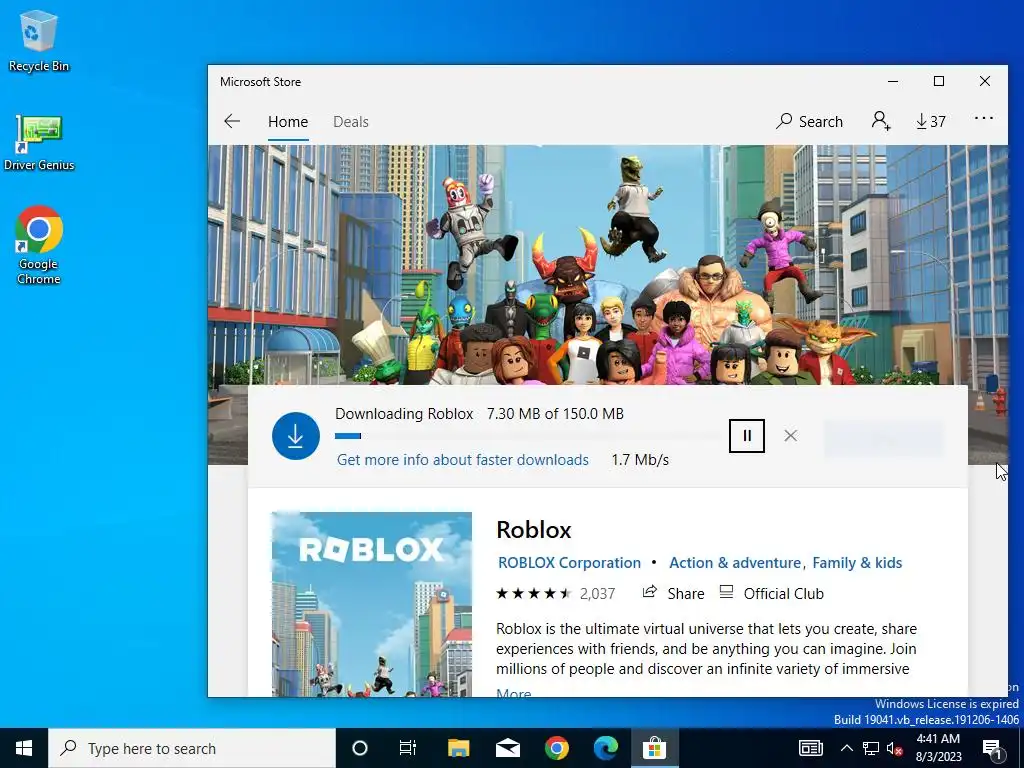The image size is (1024, 768).
Task: Select the Recycle Bin desktop icon
Action: tap(39, 40)
